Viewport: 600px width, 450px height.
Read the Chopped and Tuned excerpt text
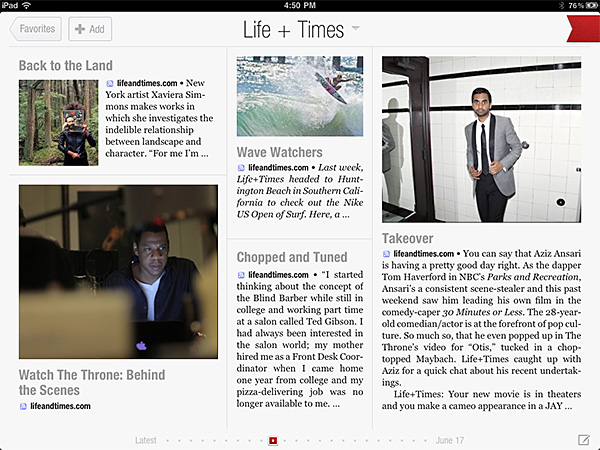tap(300, 339)
